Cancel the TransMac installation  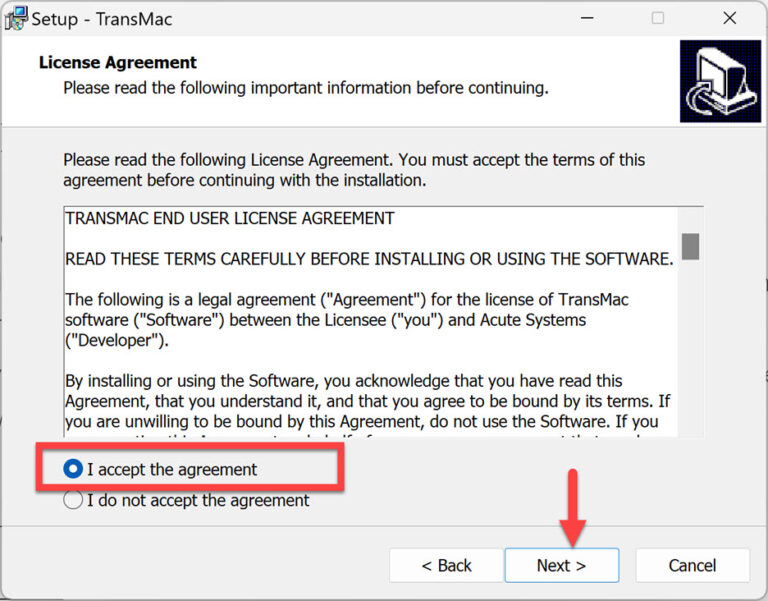coord(693,565)
